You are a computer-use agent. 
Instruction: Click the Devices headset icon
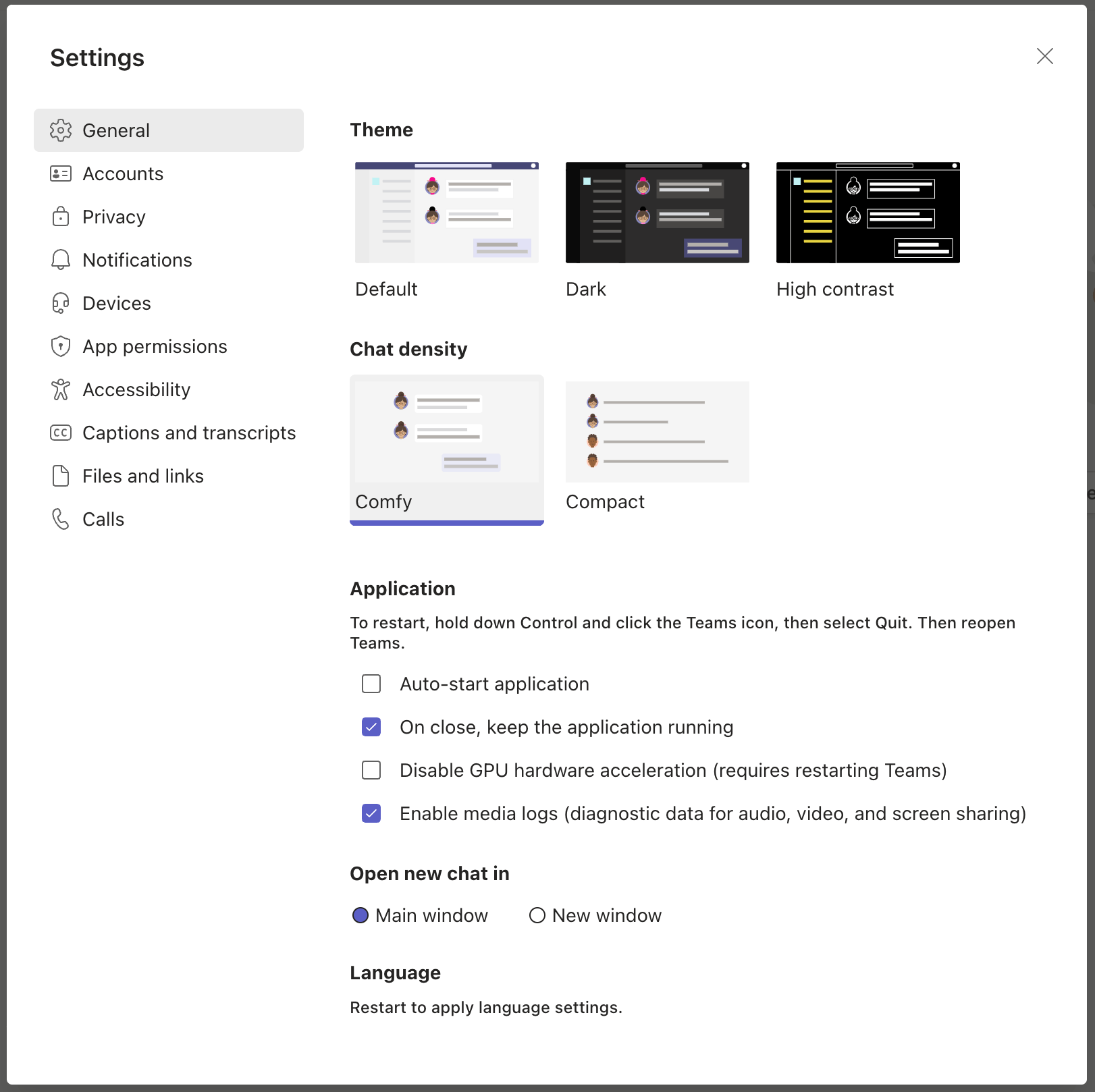(x=61, y=303)
